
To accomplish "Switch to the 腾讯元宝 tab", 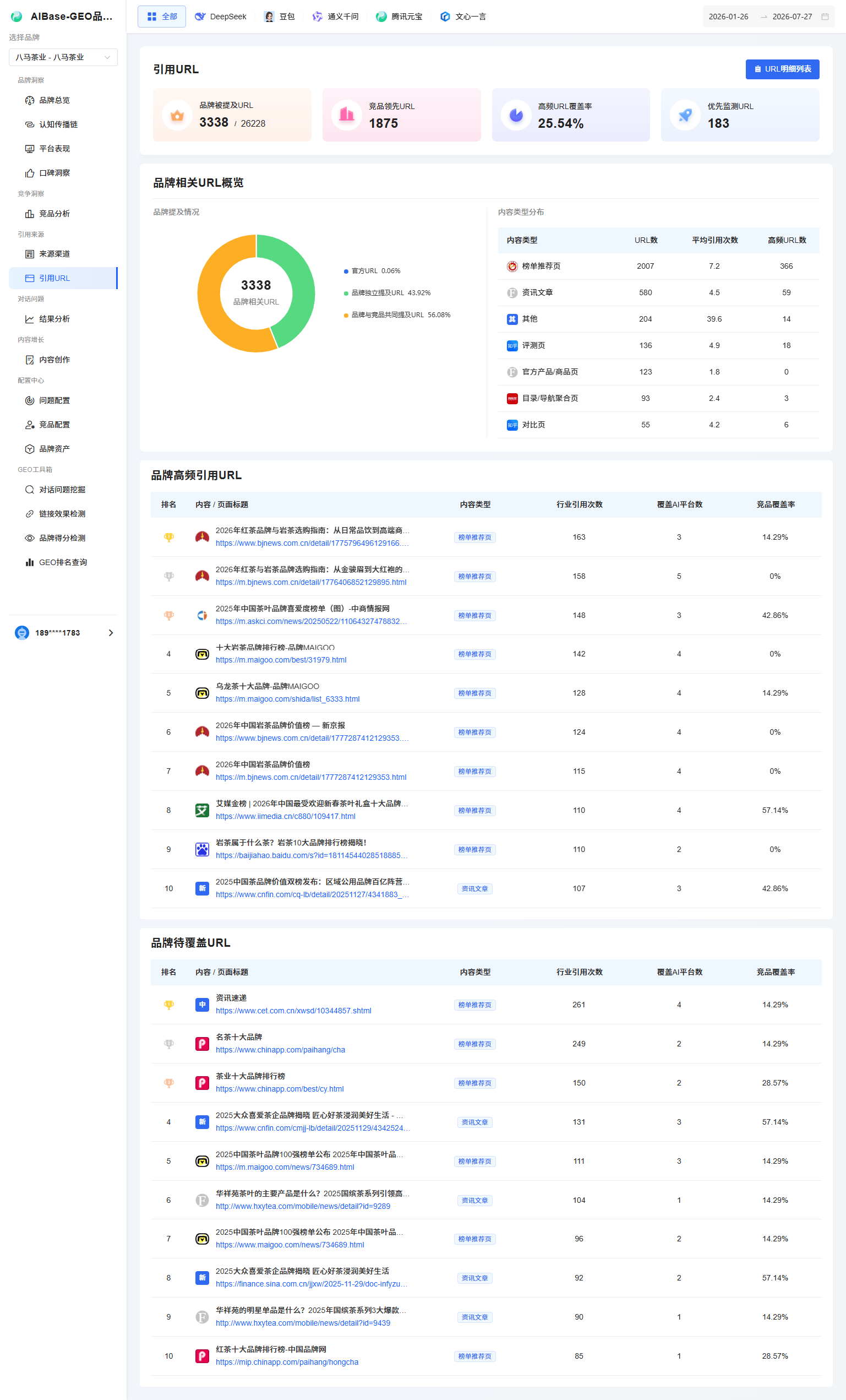I will coord(399,17).
